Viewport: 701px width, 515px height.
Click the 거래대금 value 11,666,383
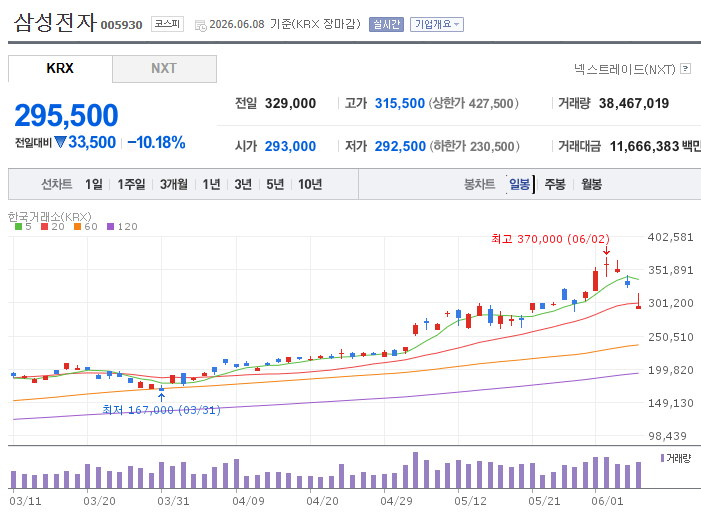click(x=644, y=146)
